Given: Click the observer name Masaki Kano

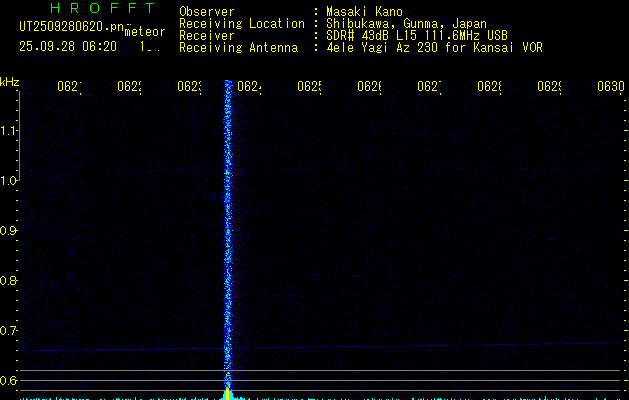Looking at the screenshot, I should point(364,12).
